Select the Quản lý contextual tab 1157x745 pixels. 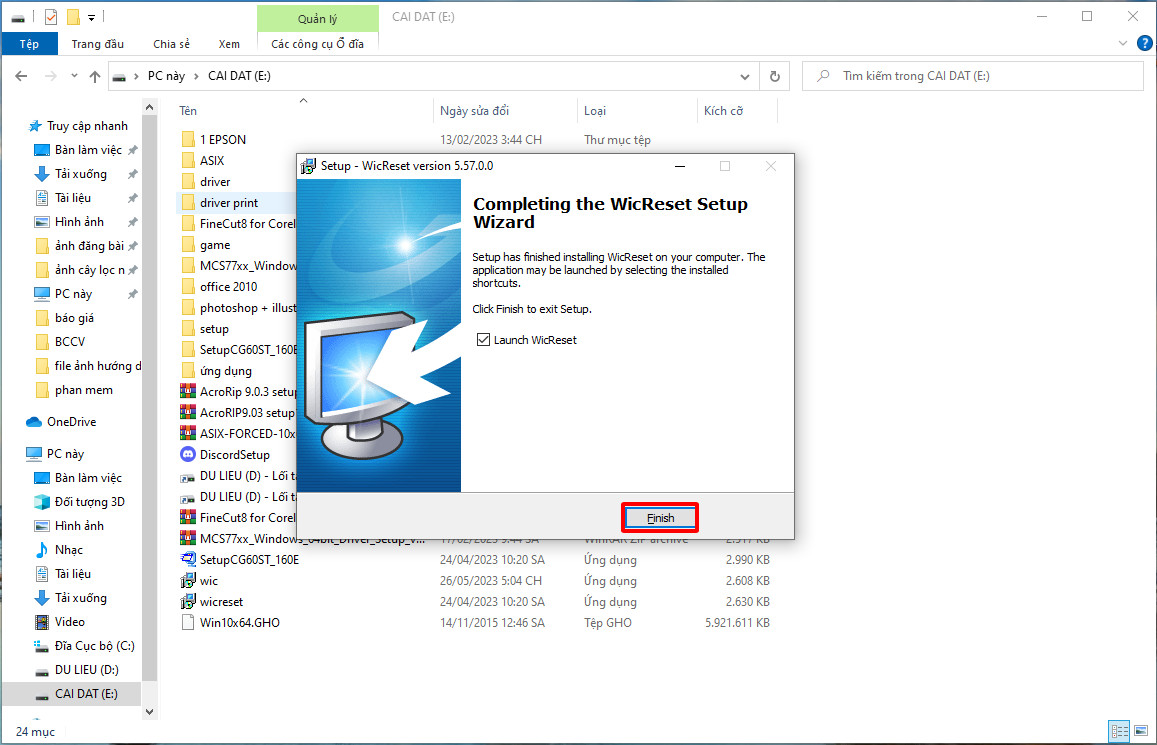317,18
